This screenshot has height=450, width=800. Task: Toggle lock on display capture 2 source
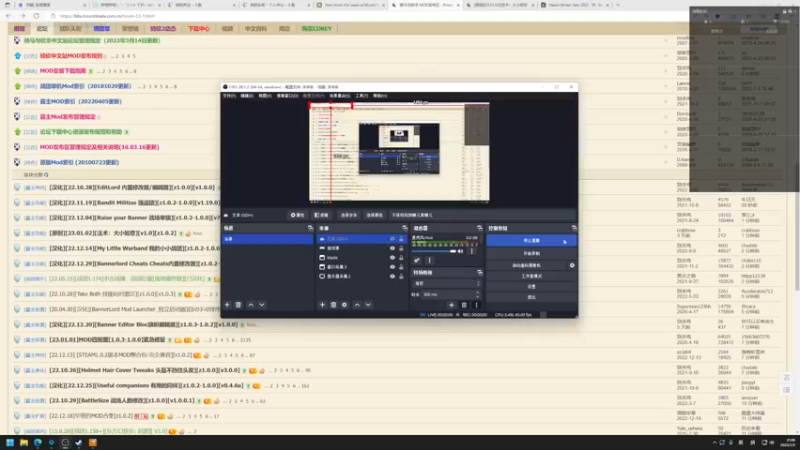(x=401, y=276)
